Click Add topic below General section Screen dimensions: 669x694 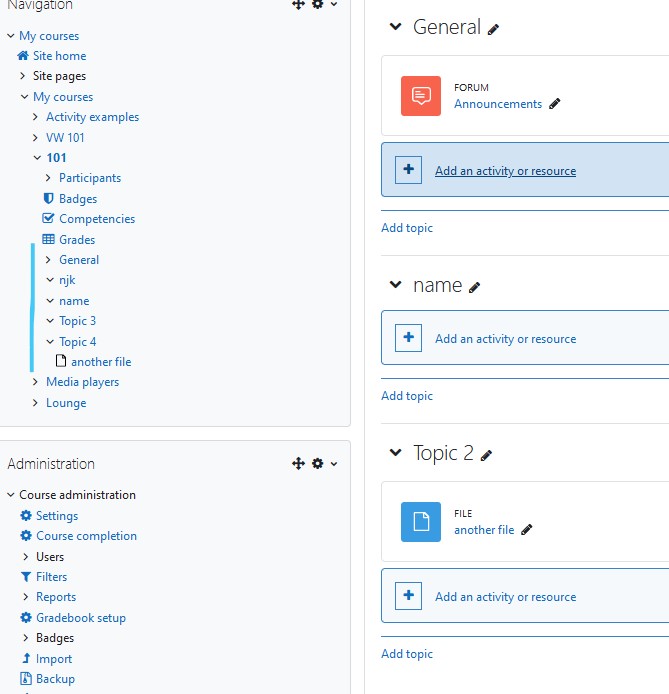(x=407, y=227)
